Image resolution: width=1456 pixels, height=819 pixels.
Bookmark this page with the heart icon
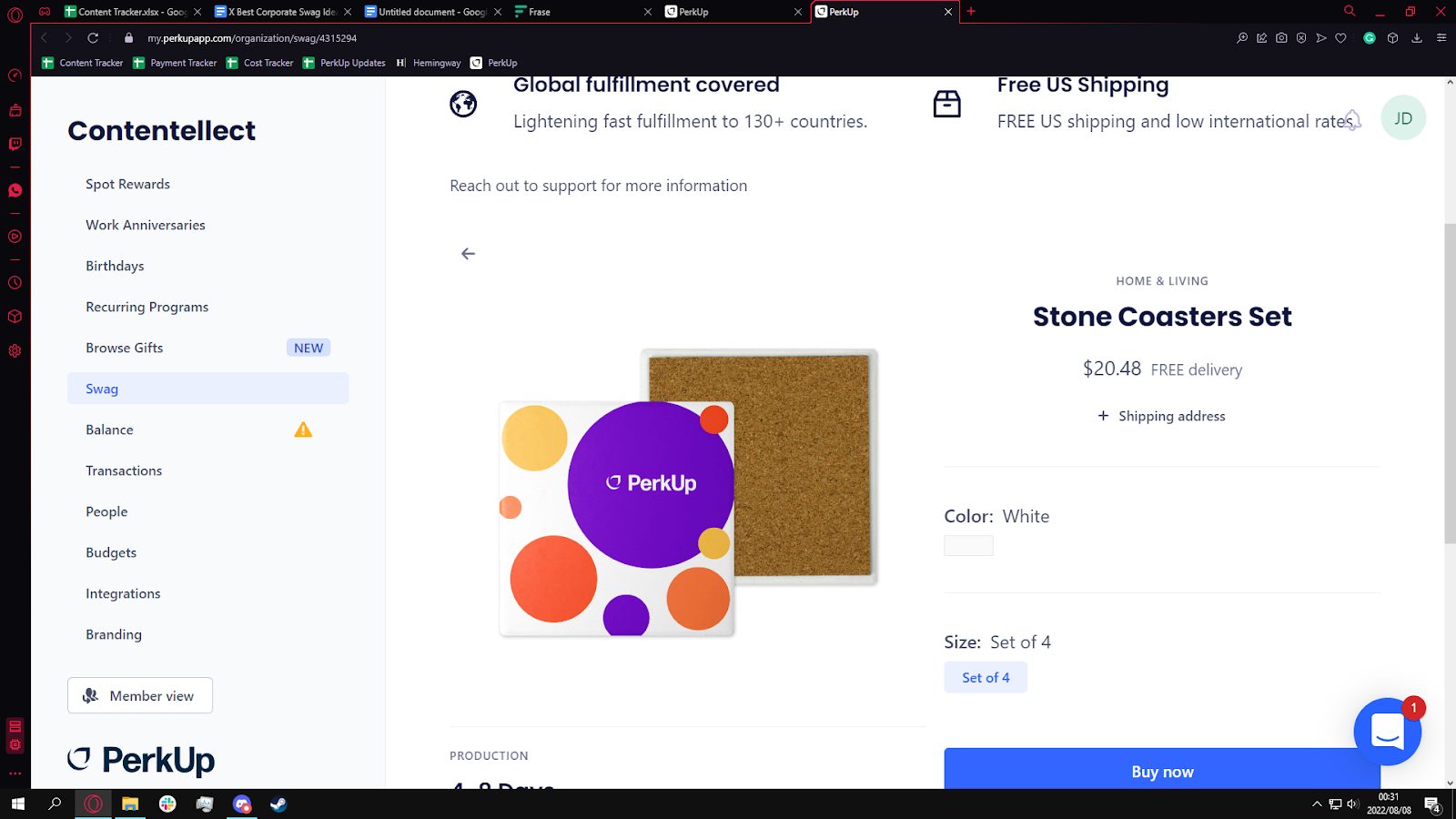click(1340, 38)
